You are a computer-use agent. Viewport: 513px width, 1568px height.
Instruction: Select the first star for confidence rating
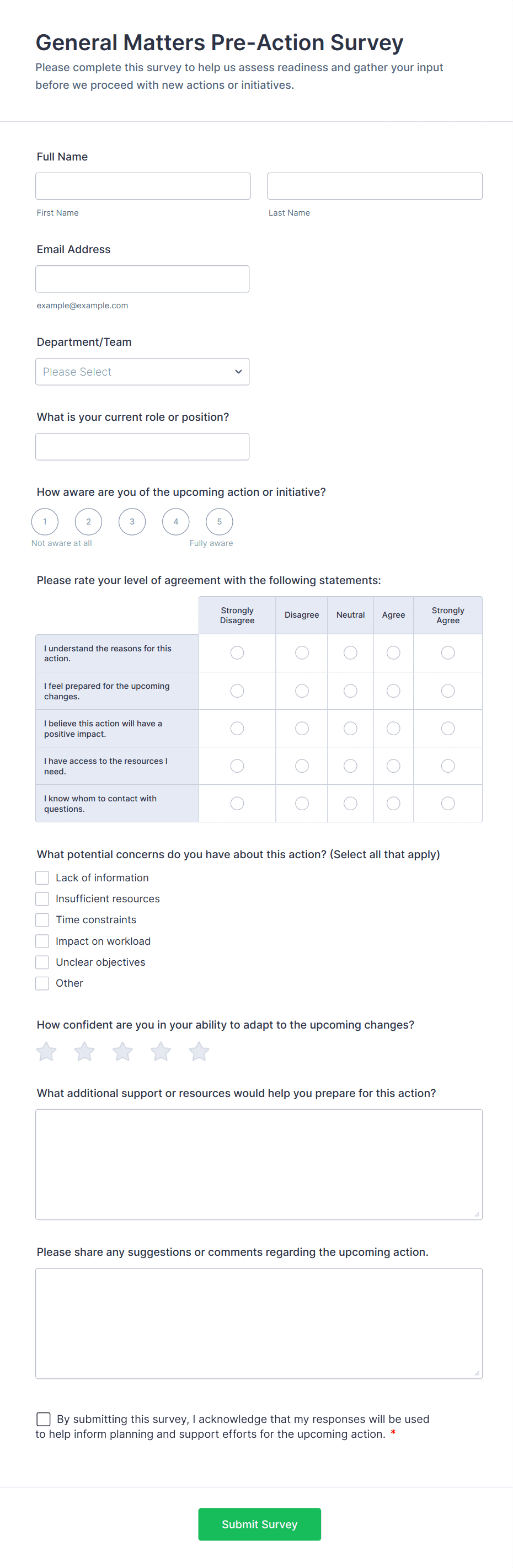(x=46, y=1051)
